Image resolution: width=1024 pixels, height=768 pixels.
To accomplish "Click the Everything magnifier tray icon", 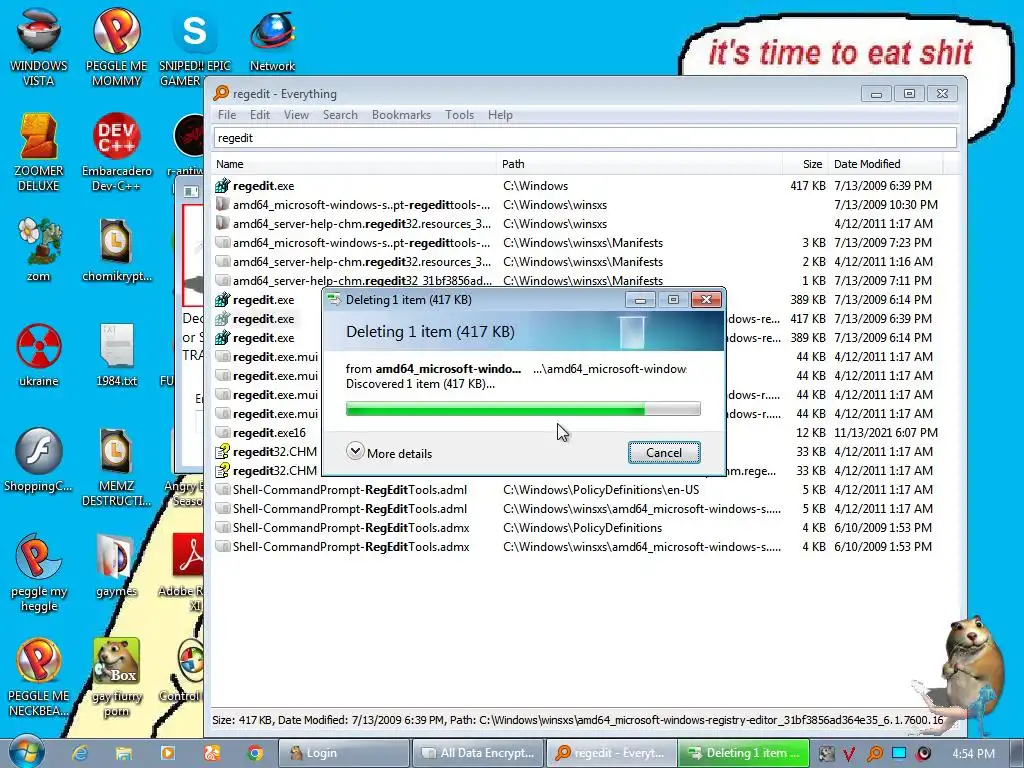I will coord(875,753).
